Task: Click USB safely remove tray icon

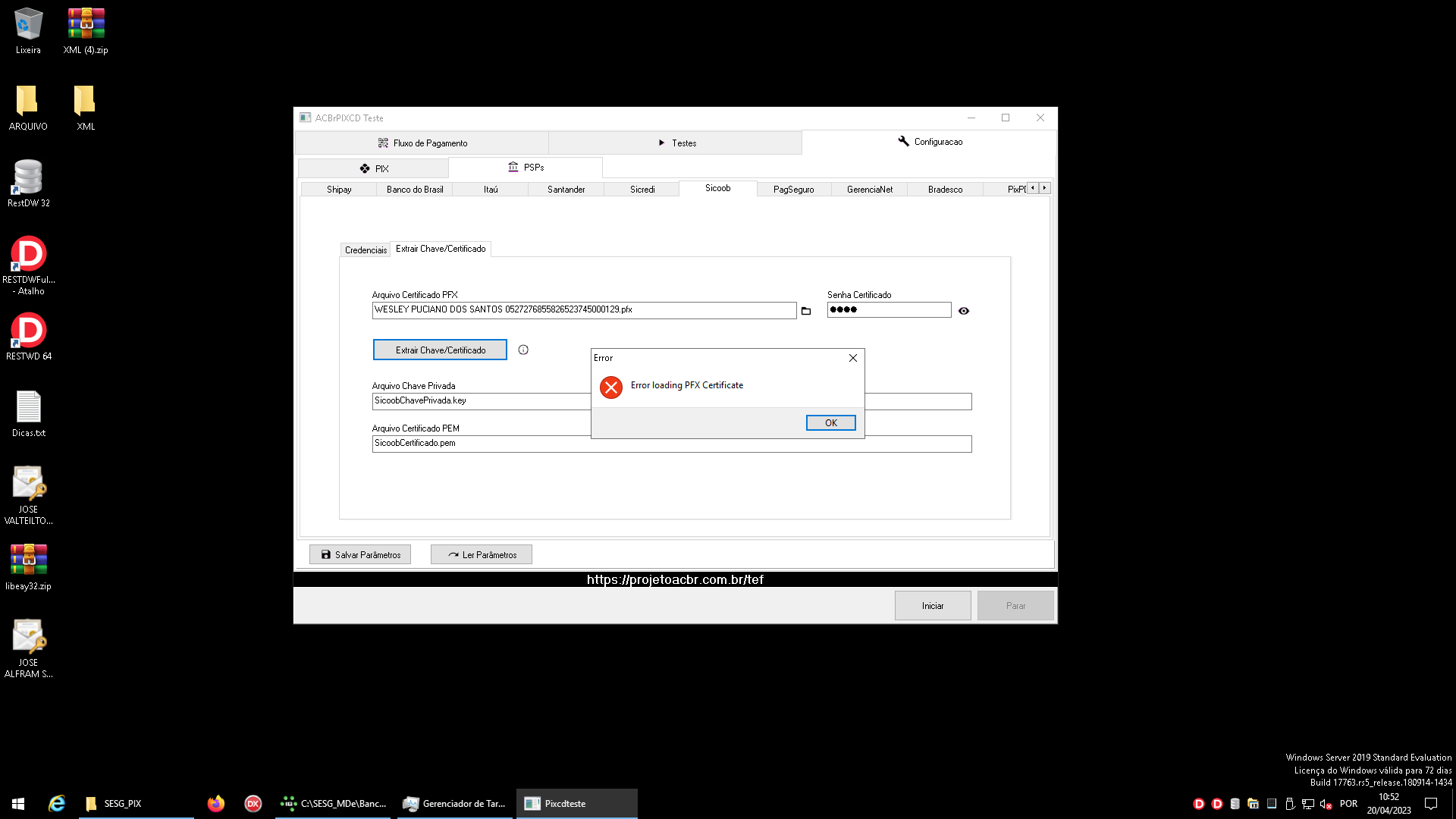Action: [1290, 804]
